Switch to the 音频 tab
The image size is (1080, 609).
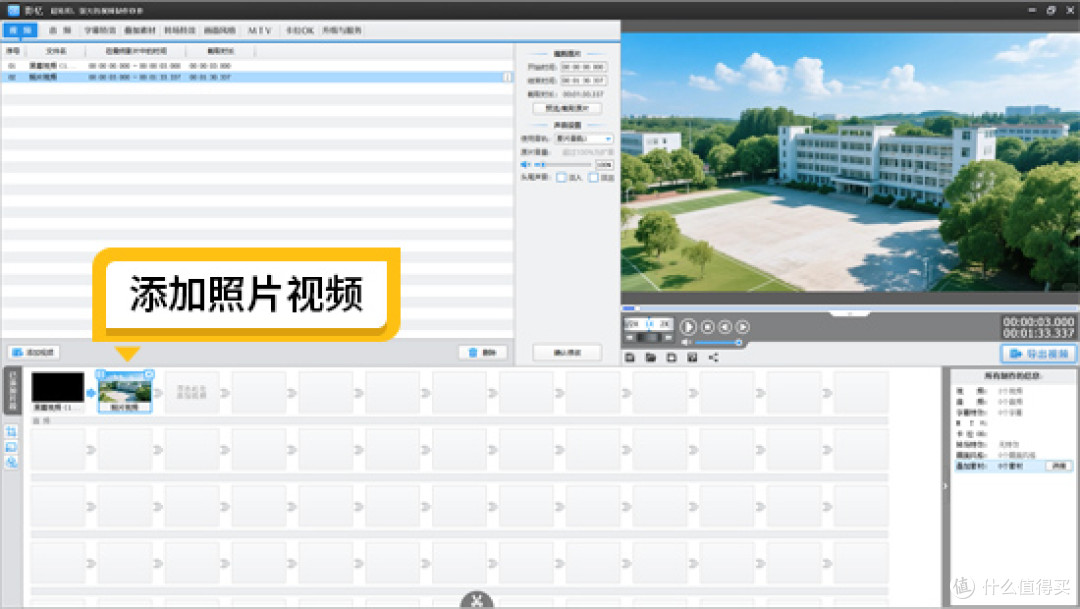[x=60, y=30]
